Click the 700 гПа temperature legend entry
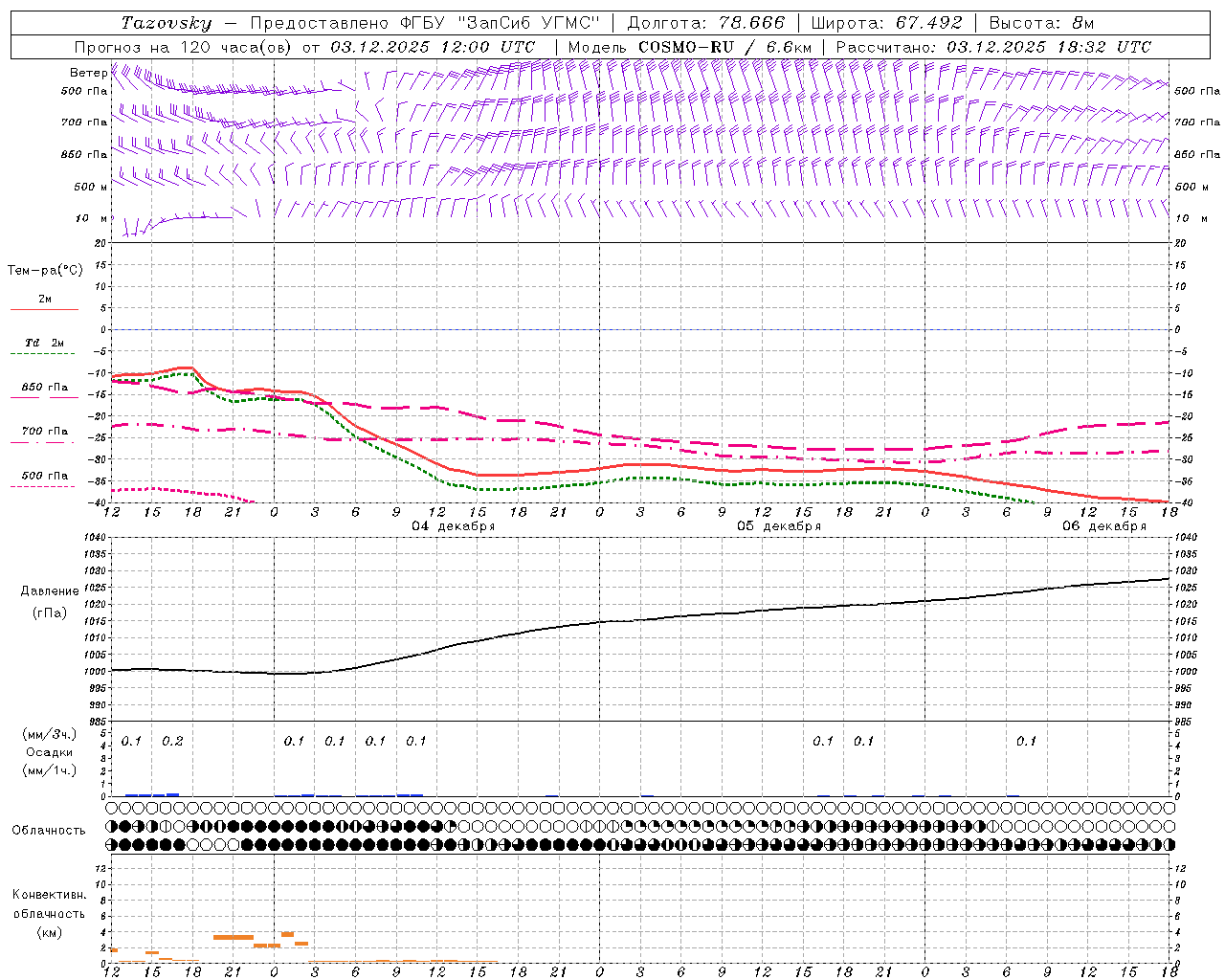 (x=45, y=431)
